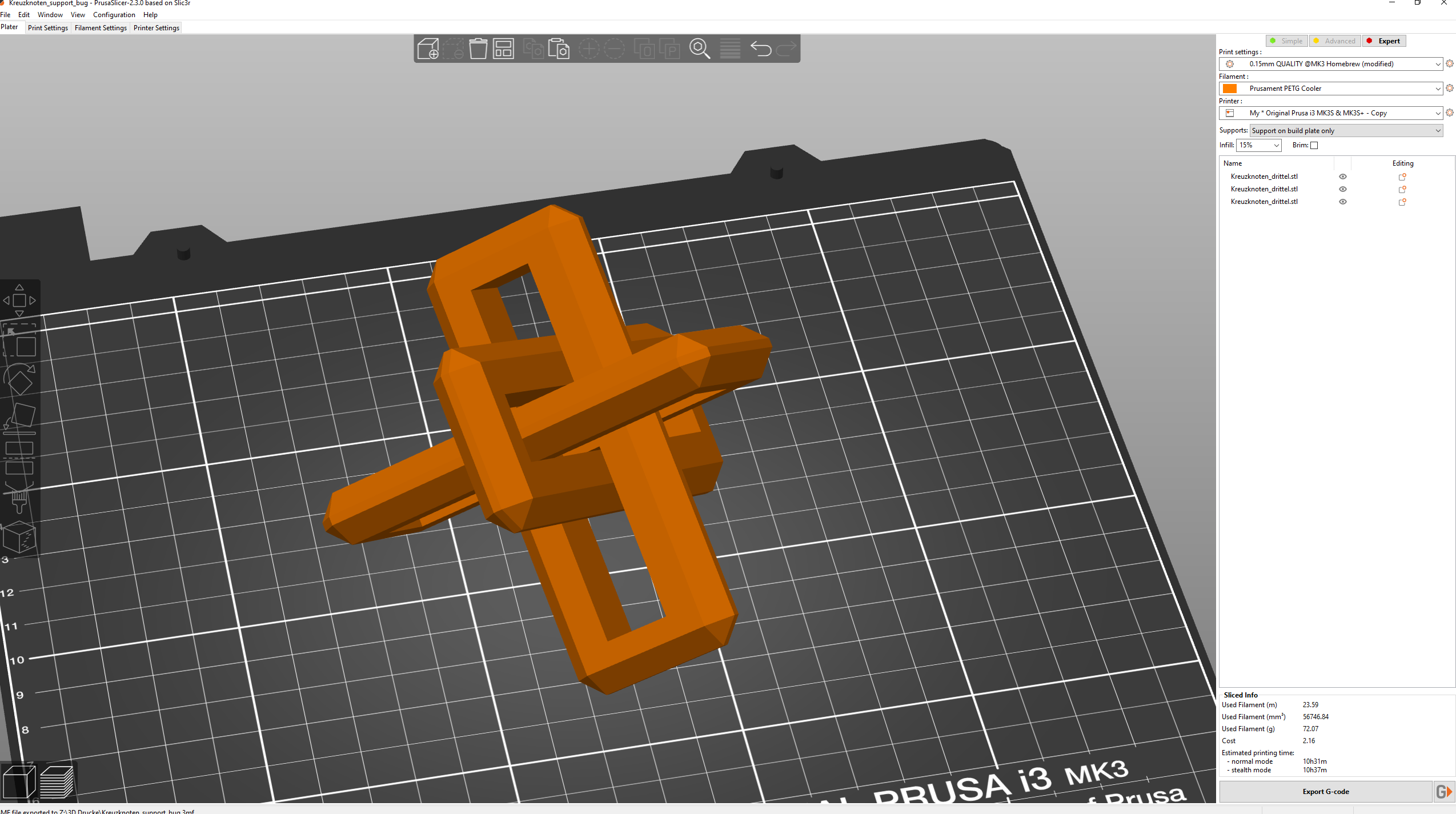Select the Rotate tool in the left toolbar
The height and width of the screenshot is (814, 1456).
click(20, 379)
